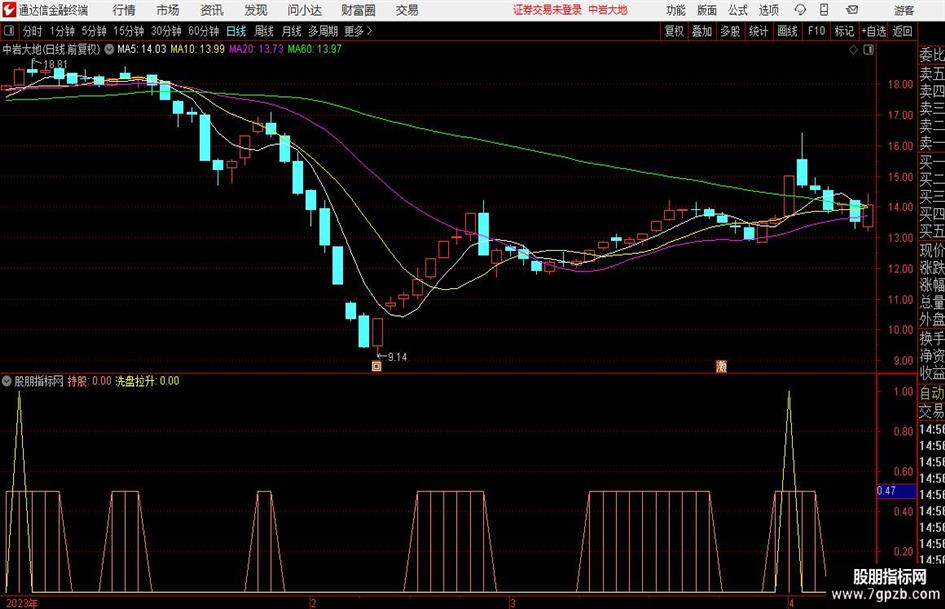Screen dimensions: 945x609
Task: Open the 多周期 multi-period view
Action: (323, 31)
